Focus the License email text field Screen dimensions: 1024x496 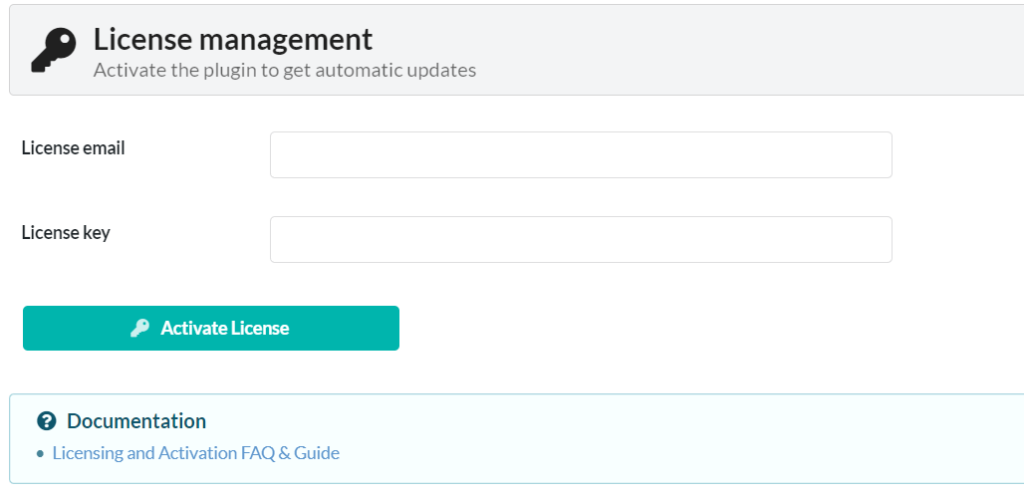click(581, 155)
